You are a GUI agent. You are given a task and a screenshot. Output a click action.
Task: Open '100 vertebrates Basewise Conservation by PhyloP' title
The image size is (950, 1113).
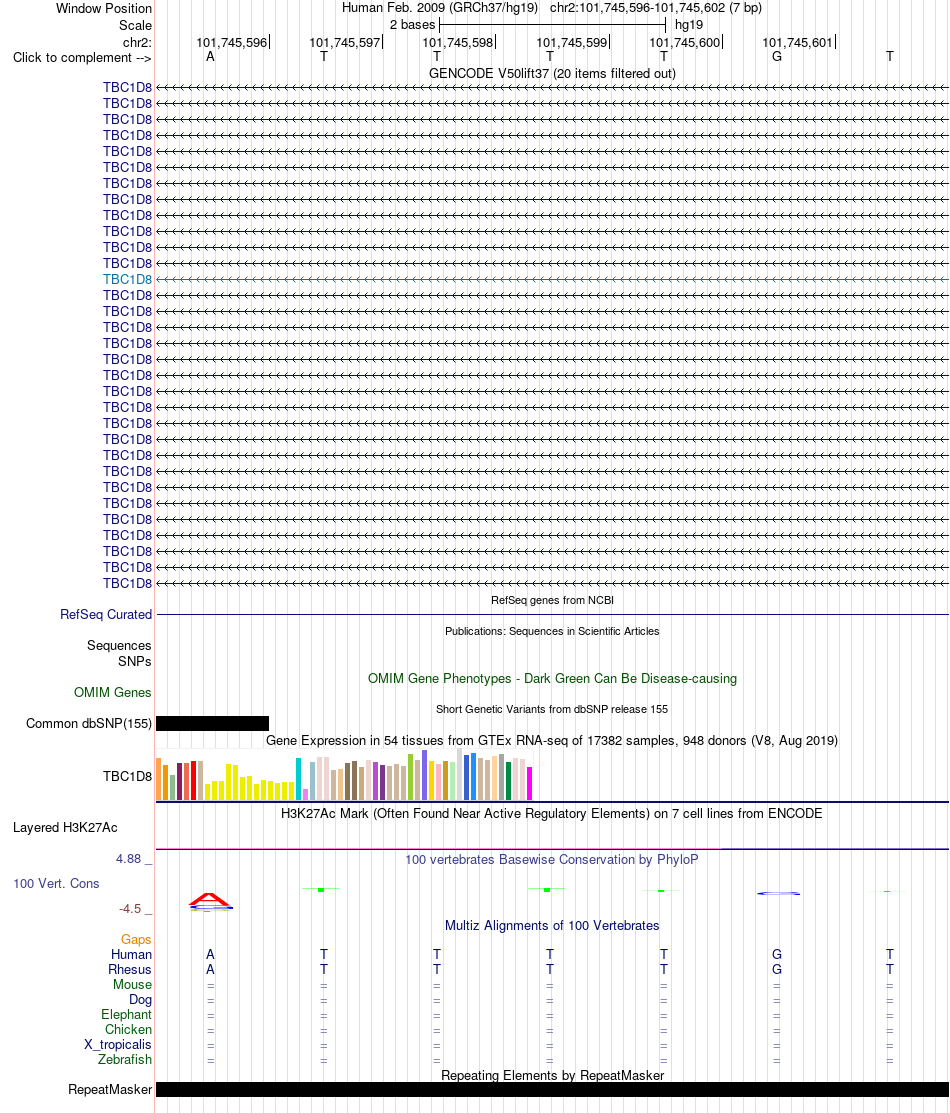(x=552, y=860)
